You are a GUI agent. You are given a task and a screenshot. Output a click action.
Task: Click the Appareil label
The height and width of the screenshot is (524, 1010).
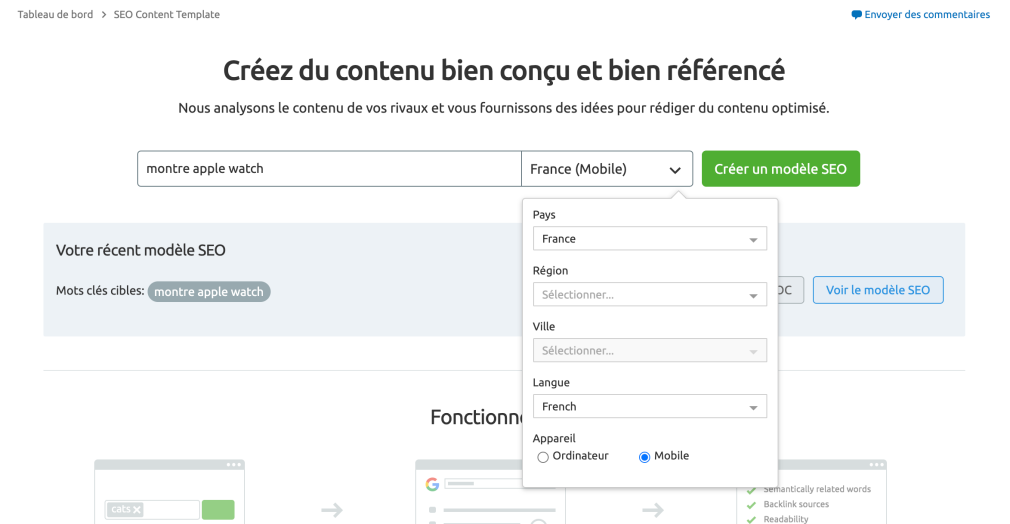pos(554,438)
